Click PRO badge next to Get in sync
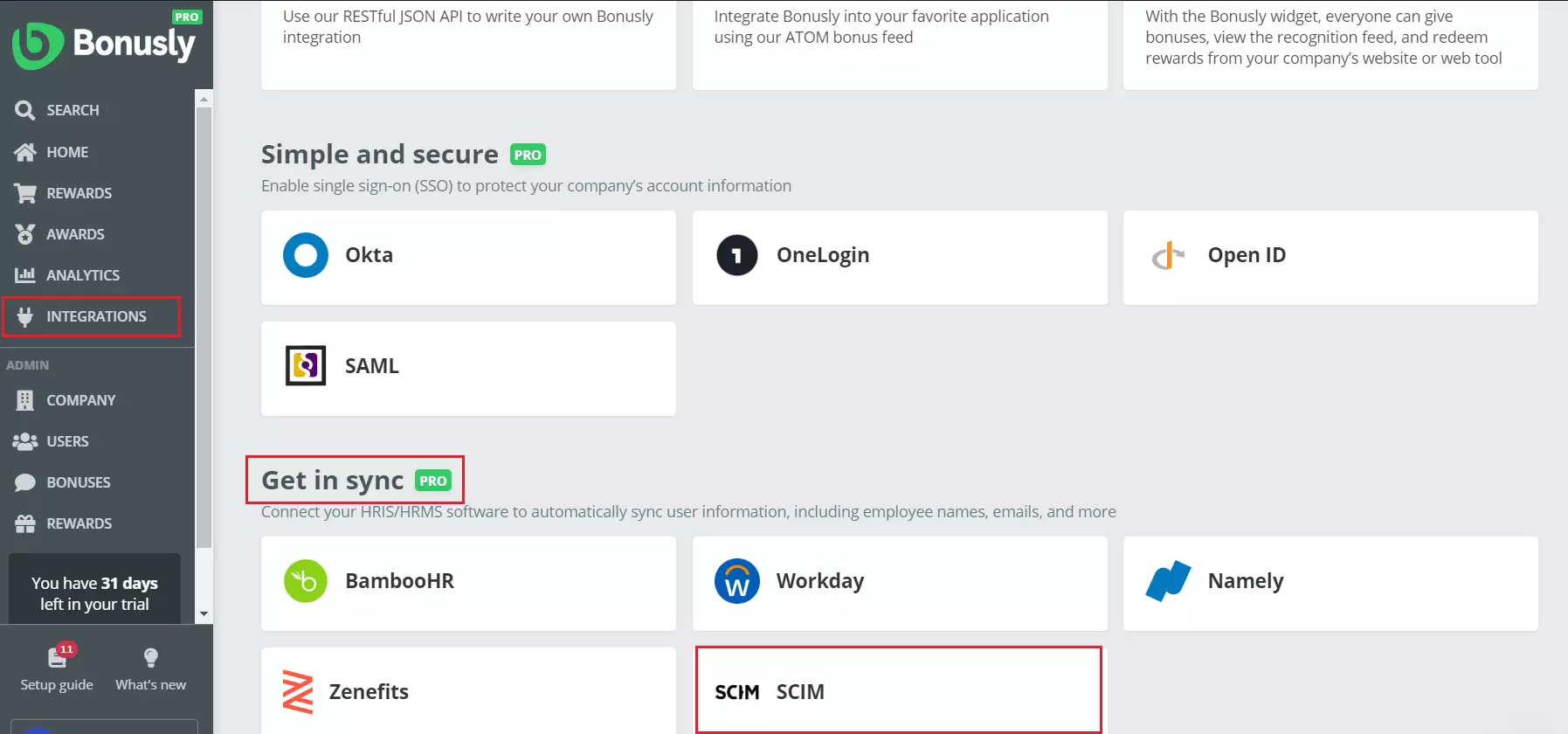1568x734 pixels. tap(433, 481)
